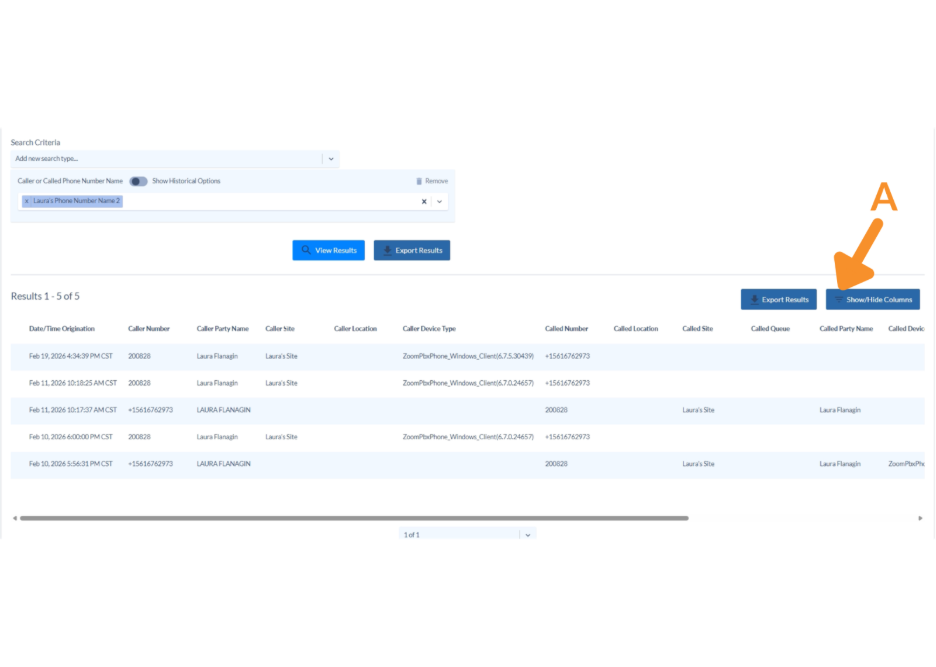Click the Caller Device Type column header

pyautogui.click(x=429, y=328)
